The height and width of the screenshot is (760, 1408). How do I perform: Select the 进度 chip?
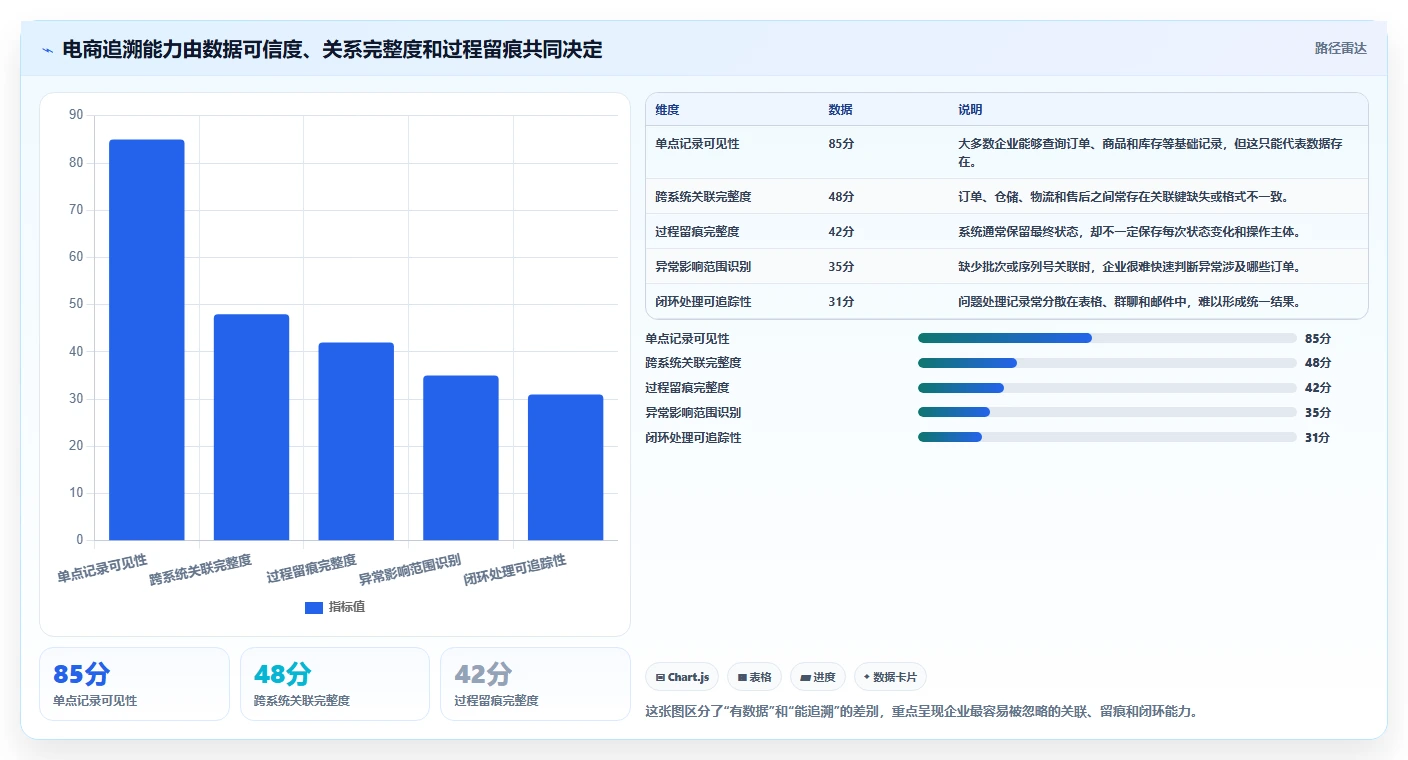coord(818,677)
